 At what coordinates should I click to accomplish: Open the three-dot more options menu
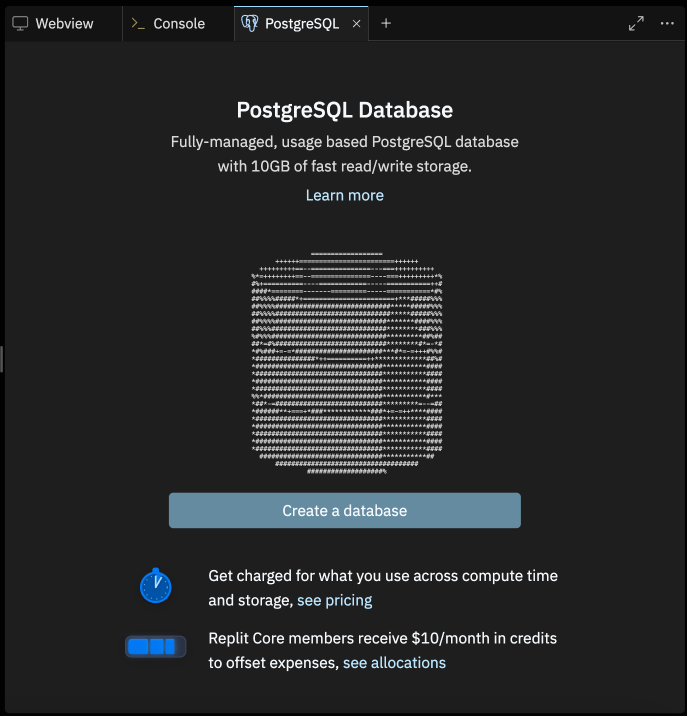667,24
